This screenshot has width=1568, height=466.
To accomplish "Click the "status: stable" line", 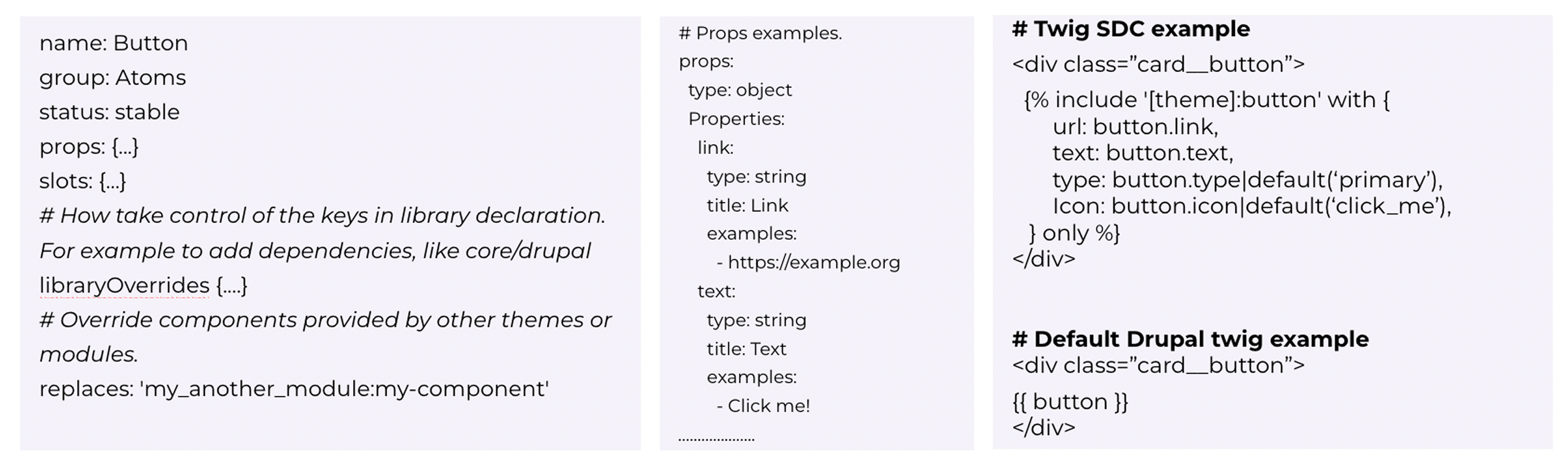I will [x=109, y=112].
